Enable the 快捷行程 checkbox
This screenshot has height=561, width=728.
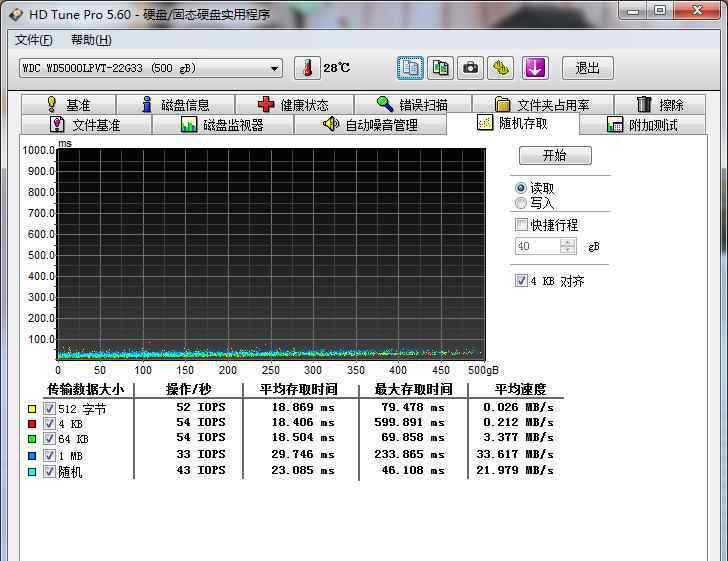521,225
